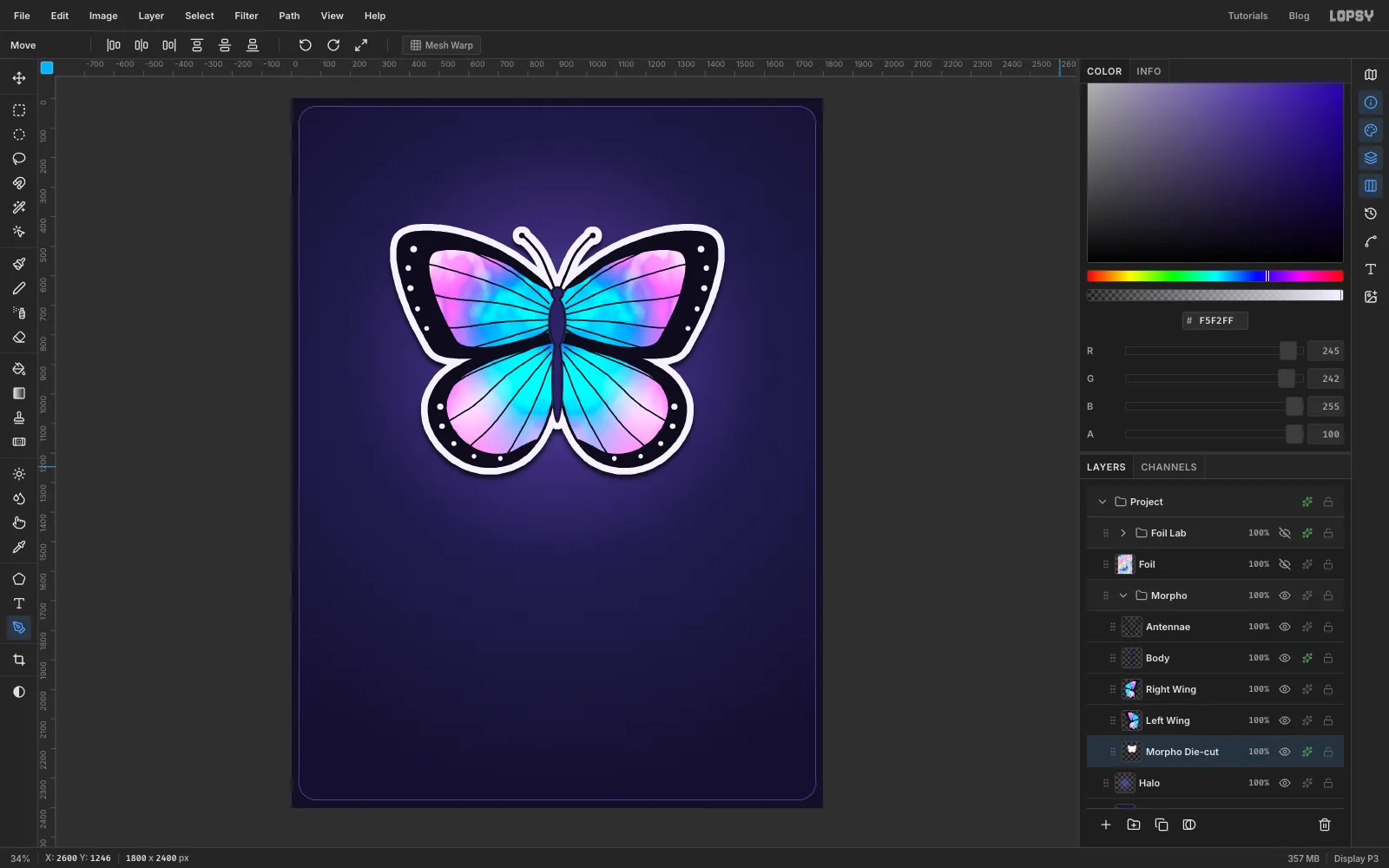
Task: Toggle lock on the Halo layer
Action: click(1328, 783)
